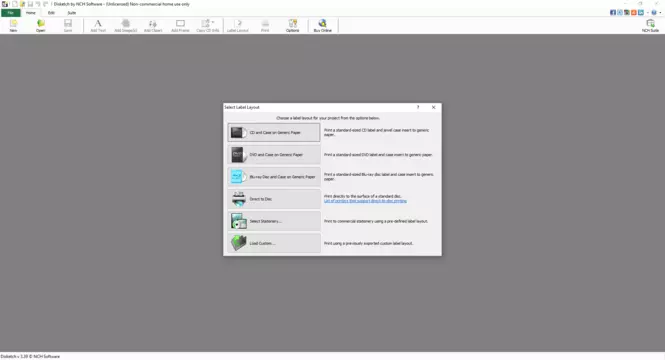Viewport: 665px width, 360px height.
Task: Click the Load Custom layout option
Action: click(274, 243)
